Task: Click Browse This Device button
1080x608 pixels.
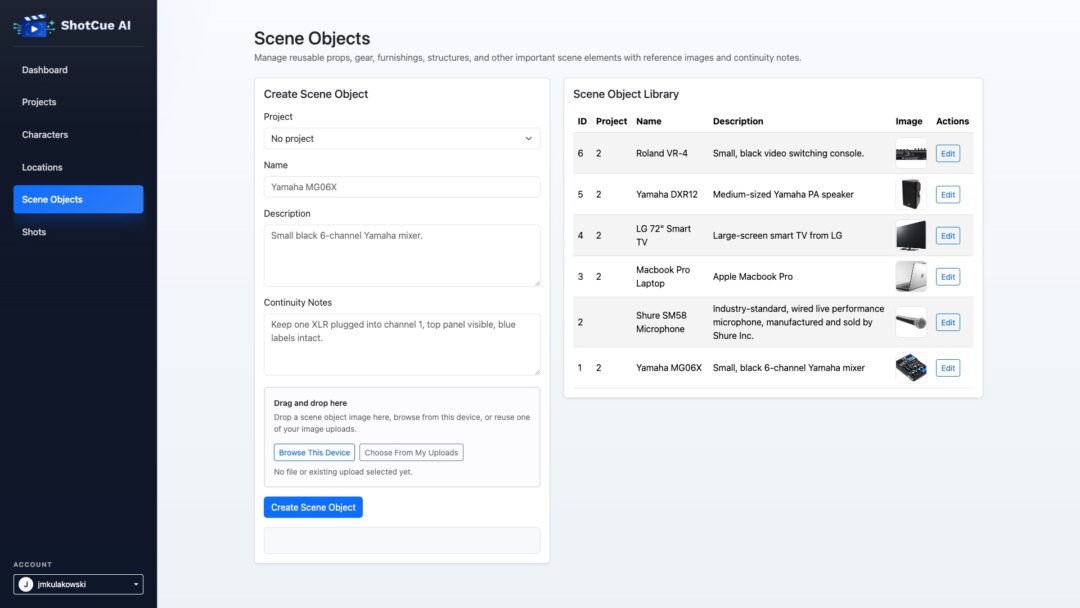Action: tap(314, 452)
